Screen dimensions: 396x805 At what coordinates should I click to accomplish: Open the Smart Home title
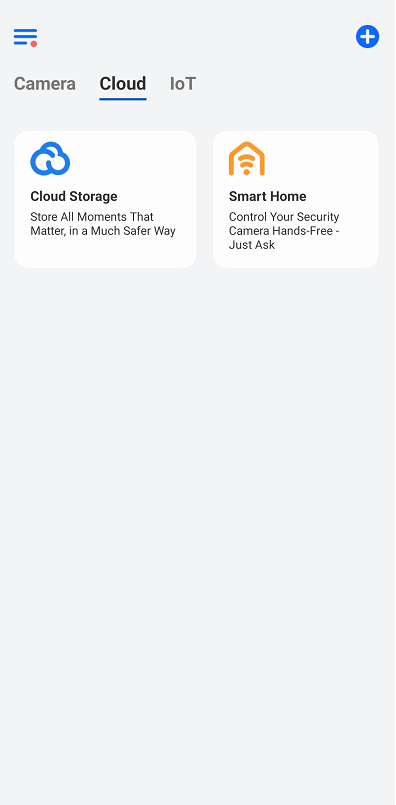pyautogui.click(x=268, y=196)
